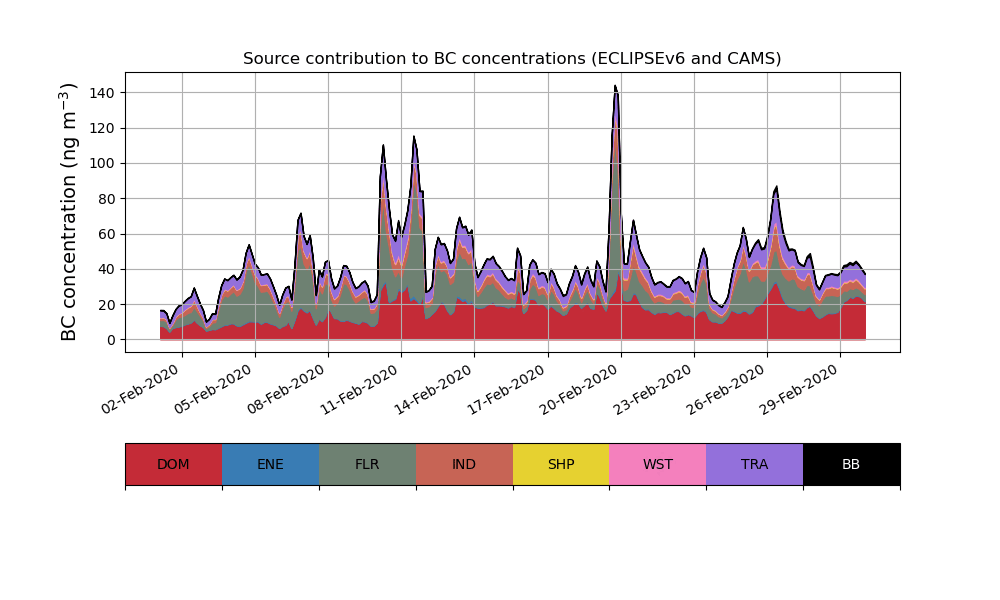1000x600 pixels.
Task: Click the yellow SHP legend swatch
Action: pos(561,464)
